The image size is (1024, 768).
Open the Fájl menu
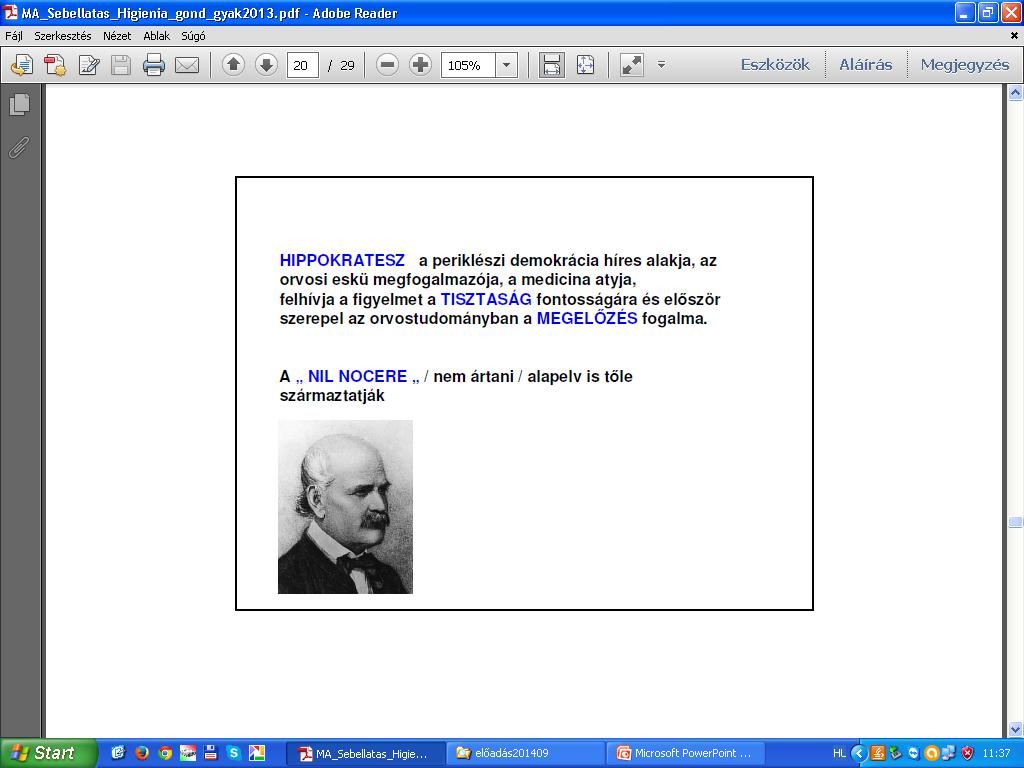pos(14,36)
